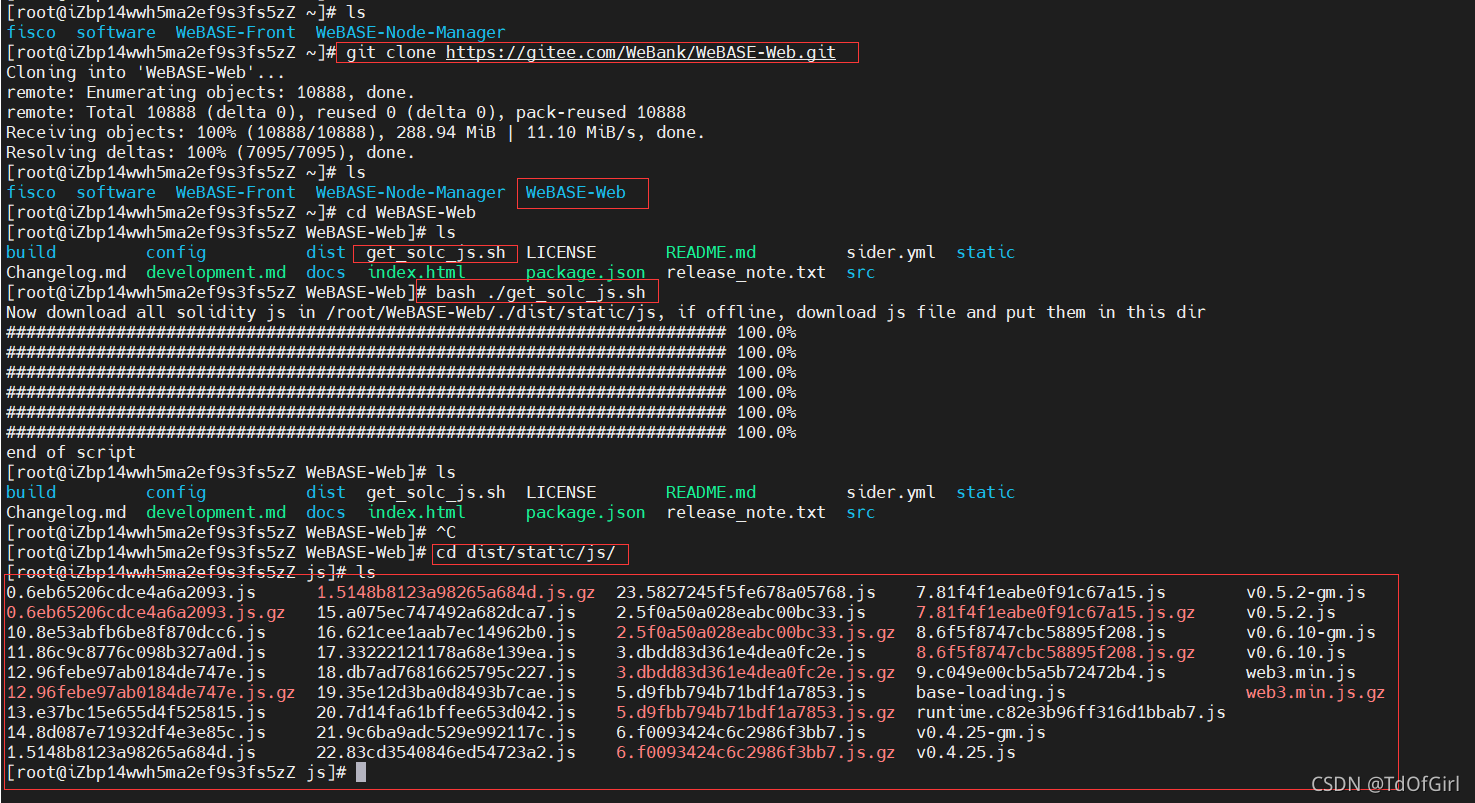
Task: Click the "remote: Enumerating objects: 10888" line
Action: [x=210, y=92]
